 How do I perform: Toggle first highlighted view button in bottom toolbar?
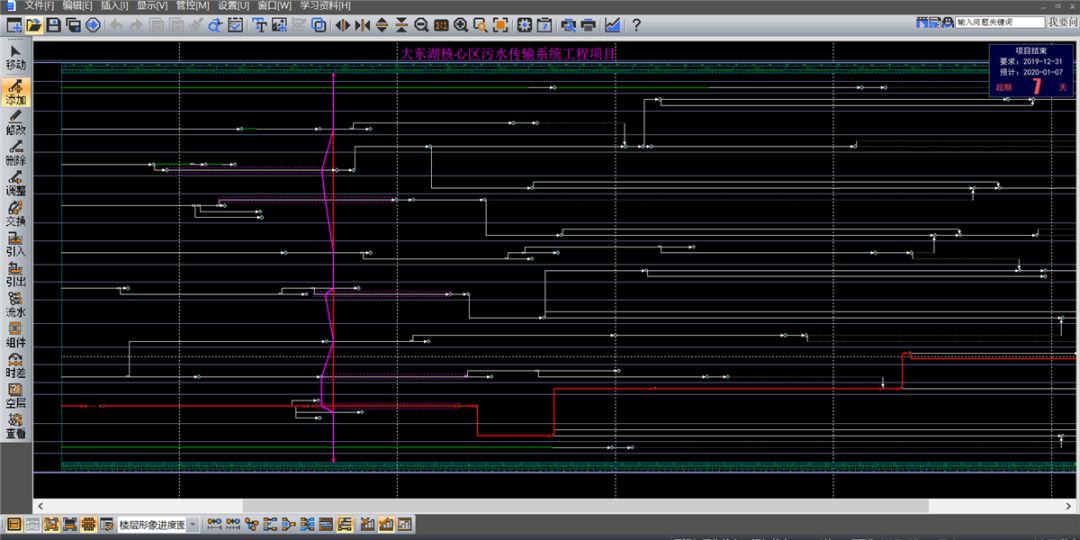coord(14,524)
